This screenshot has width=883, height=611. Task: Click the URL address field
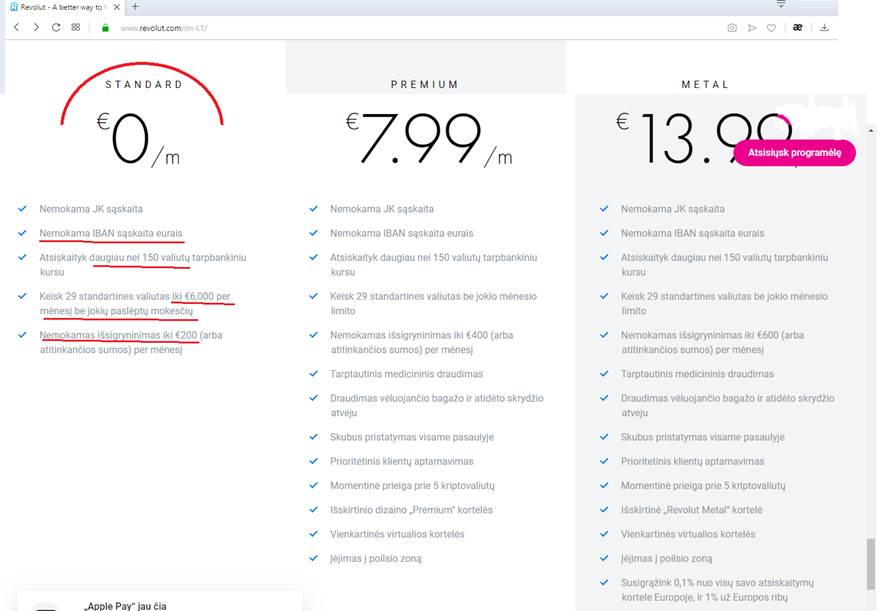(x=400, y=27)
